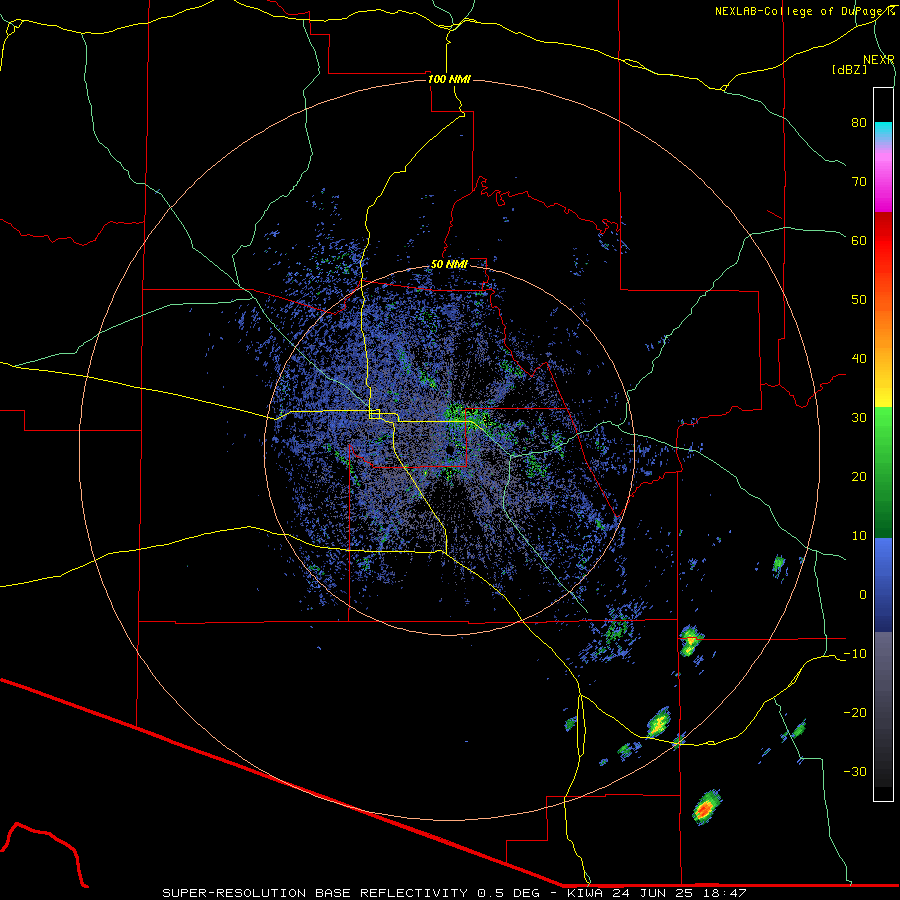Click the 30 value on dBZ scale
This screenshot has height=900, width=900.
[x=859, y=418]
